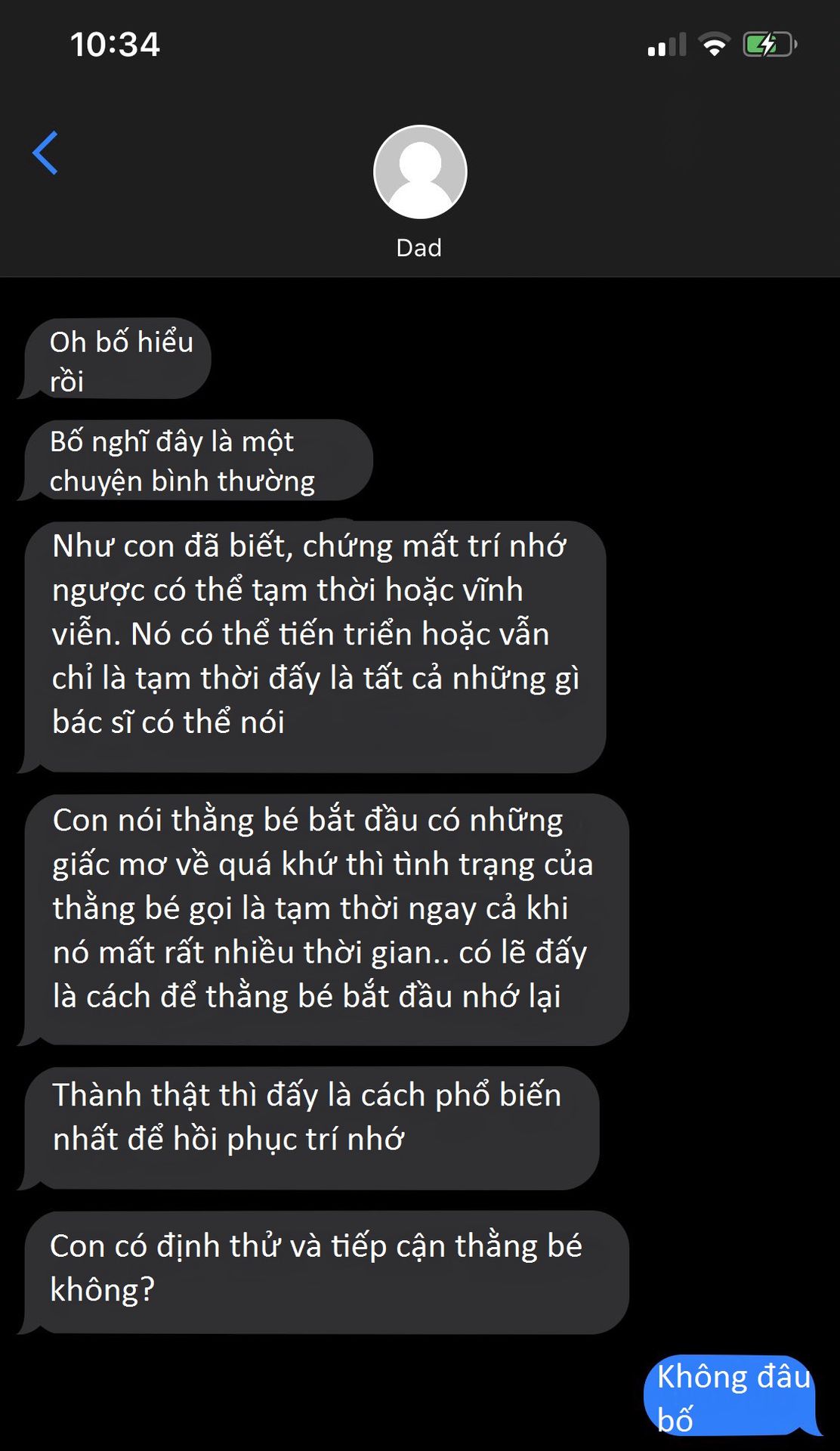Image resolution: width=840 pixels, height=1451 pixels.
Task: Tap the text 'bắt đầu nhớ lại'
Action: 451,996
